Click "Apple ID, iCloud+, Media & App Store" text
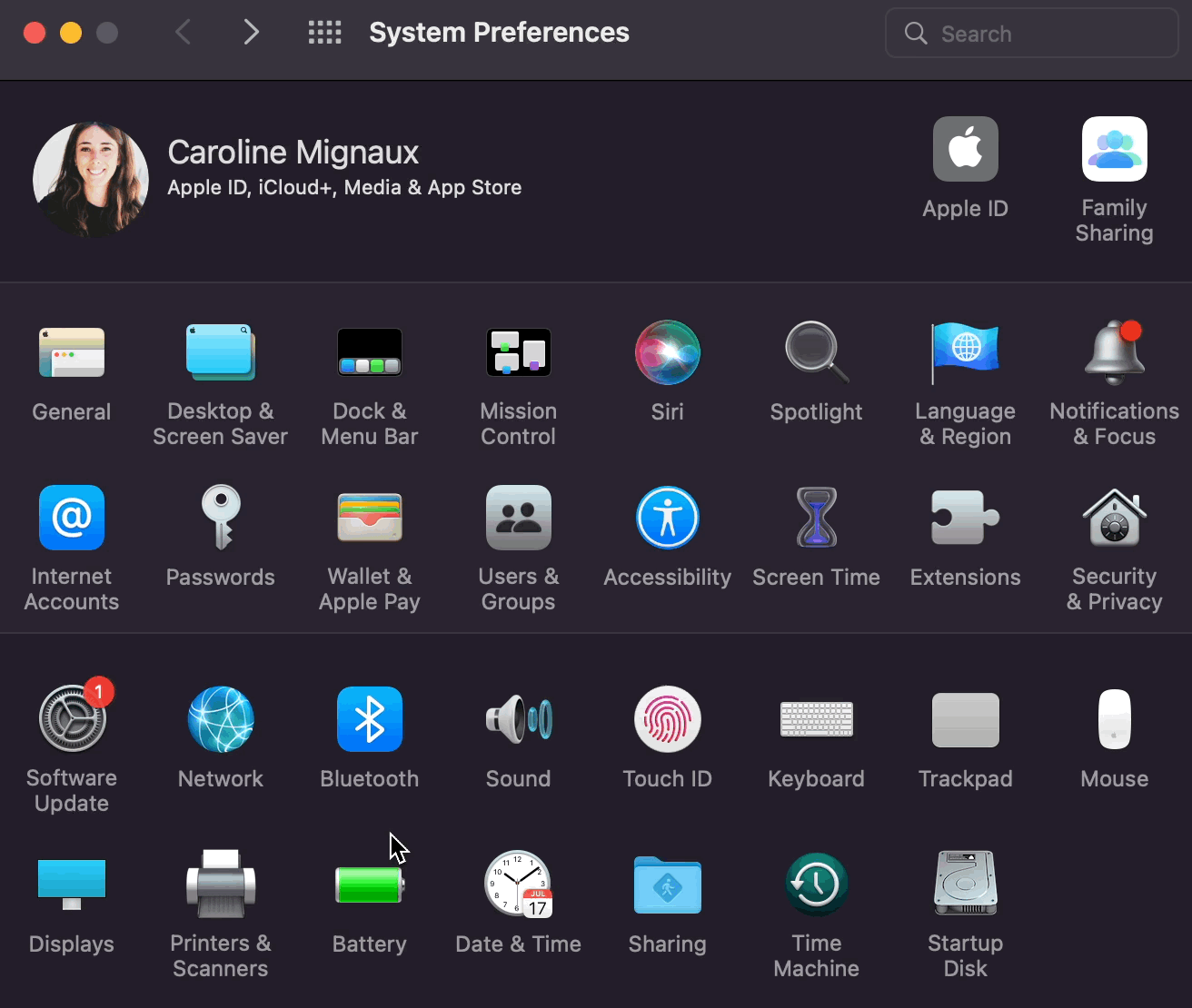Viewport: 1192px width, 1008px height. (x=345, y=188)
